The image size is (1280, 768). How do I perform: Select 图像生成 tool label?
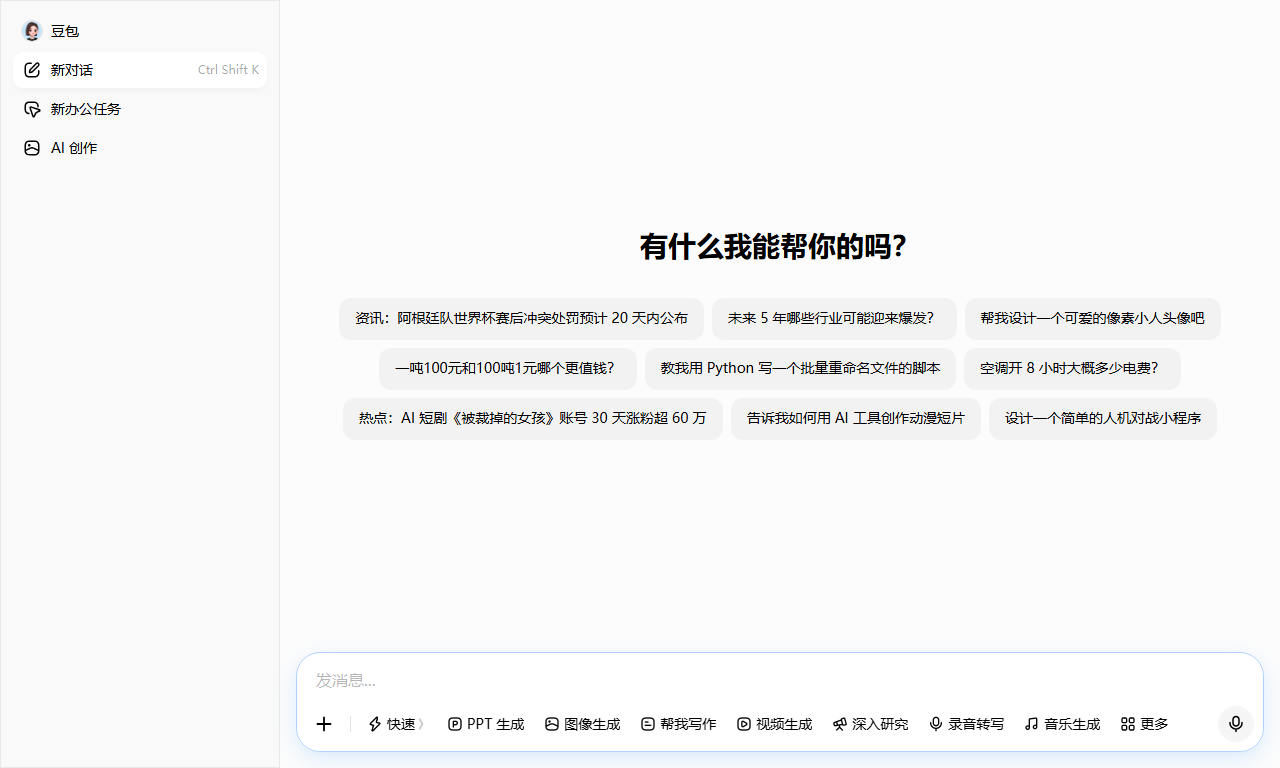tap(592, 724)
